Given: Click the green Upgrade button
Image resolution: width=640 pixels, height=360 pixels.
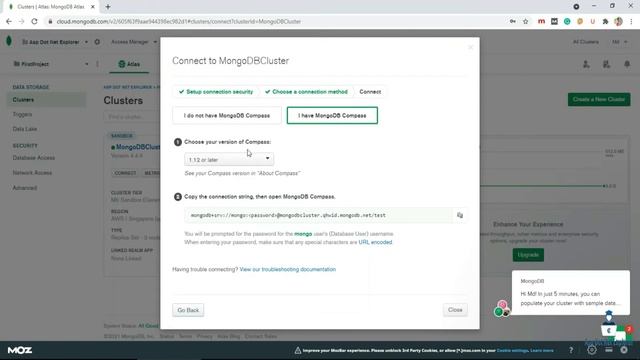Looking at the screenshot, I should [x=528, y=255].
